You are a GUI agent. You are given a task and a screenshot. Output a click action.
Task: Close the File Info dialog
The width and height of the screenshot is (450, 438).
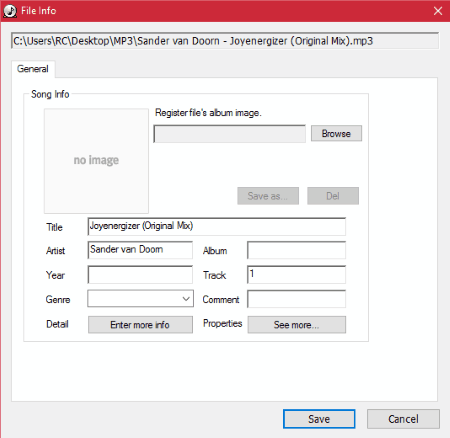(438, 11)
